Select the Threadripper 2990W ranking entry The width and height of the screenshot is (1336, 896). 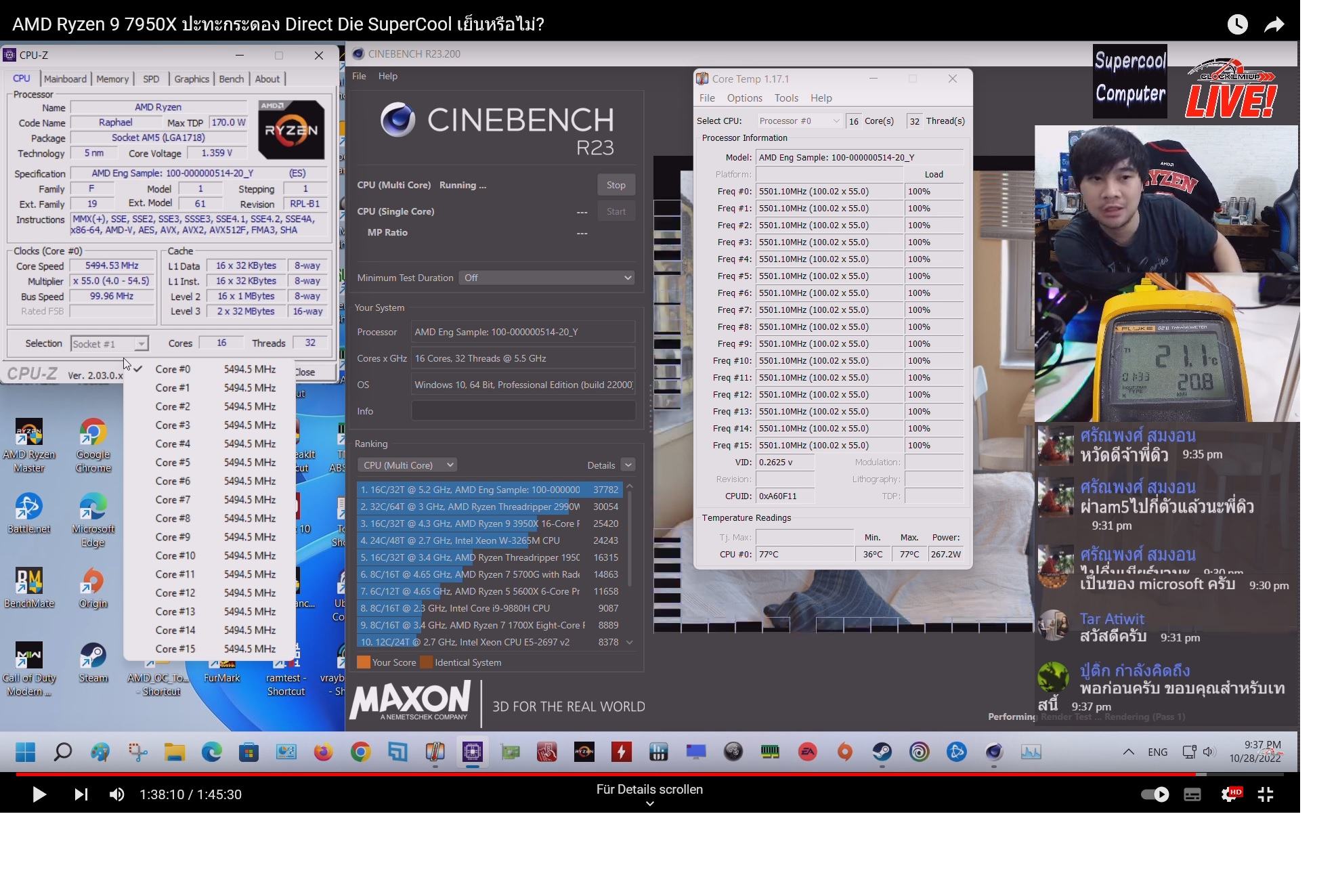point(489,507)
